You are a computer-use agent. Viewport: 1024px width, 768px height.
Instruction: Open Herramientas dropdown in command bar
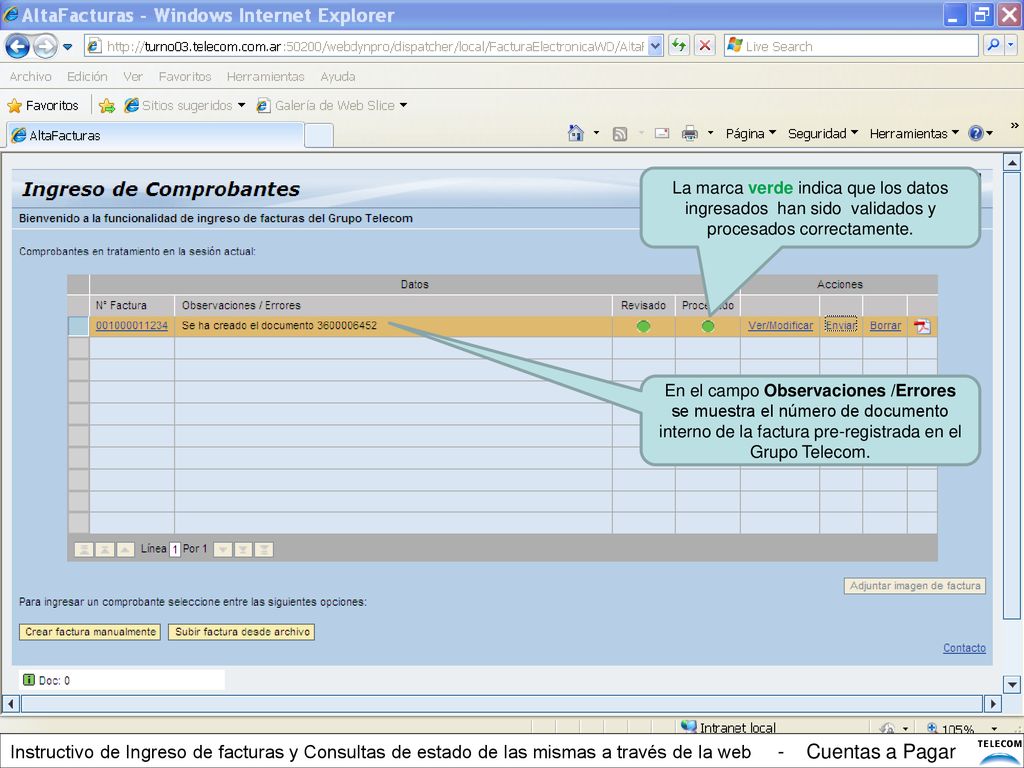[914, 133]
